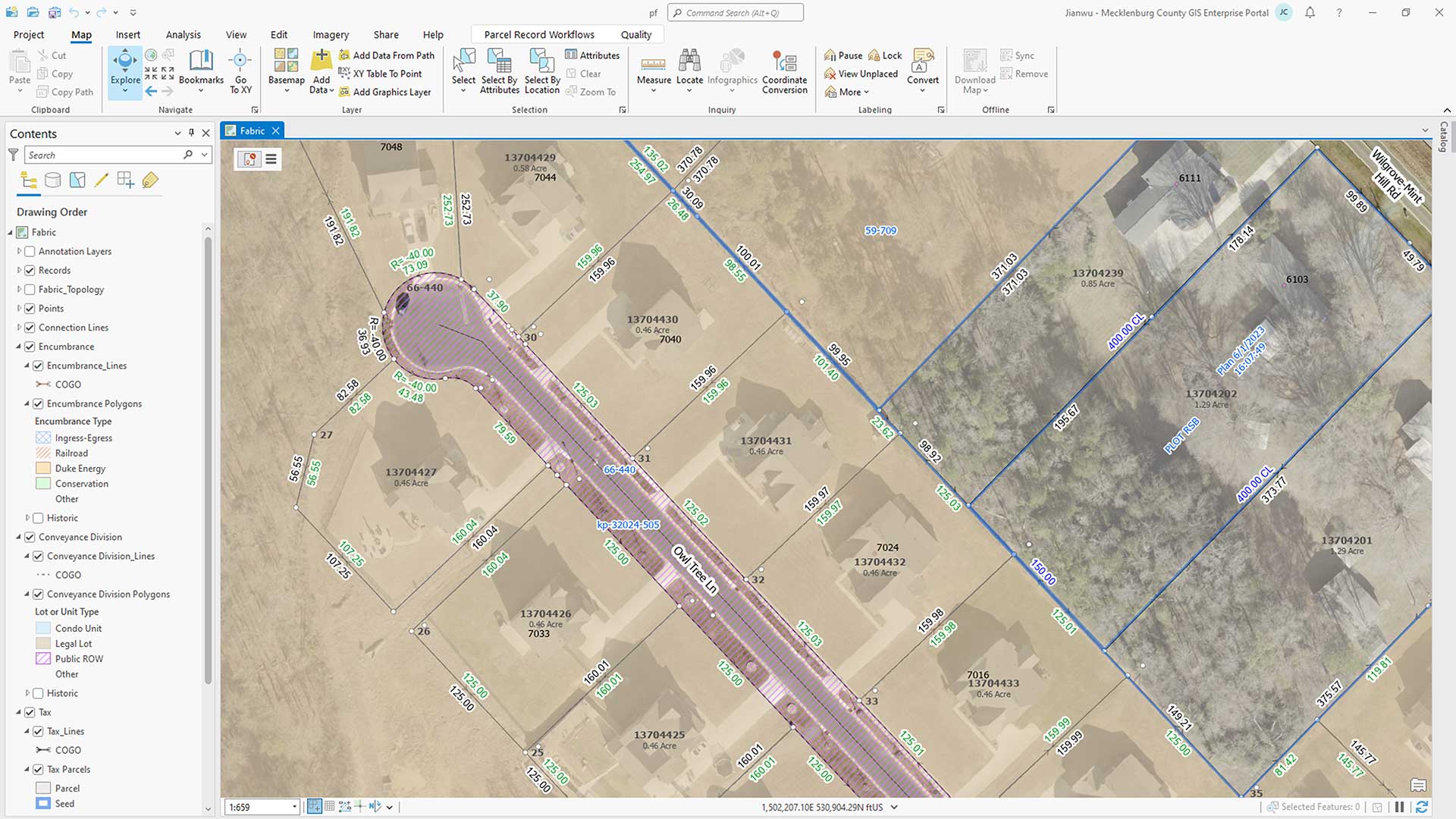Open notifications bell icon

tap(1310, 13)
